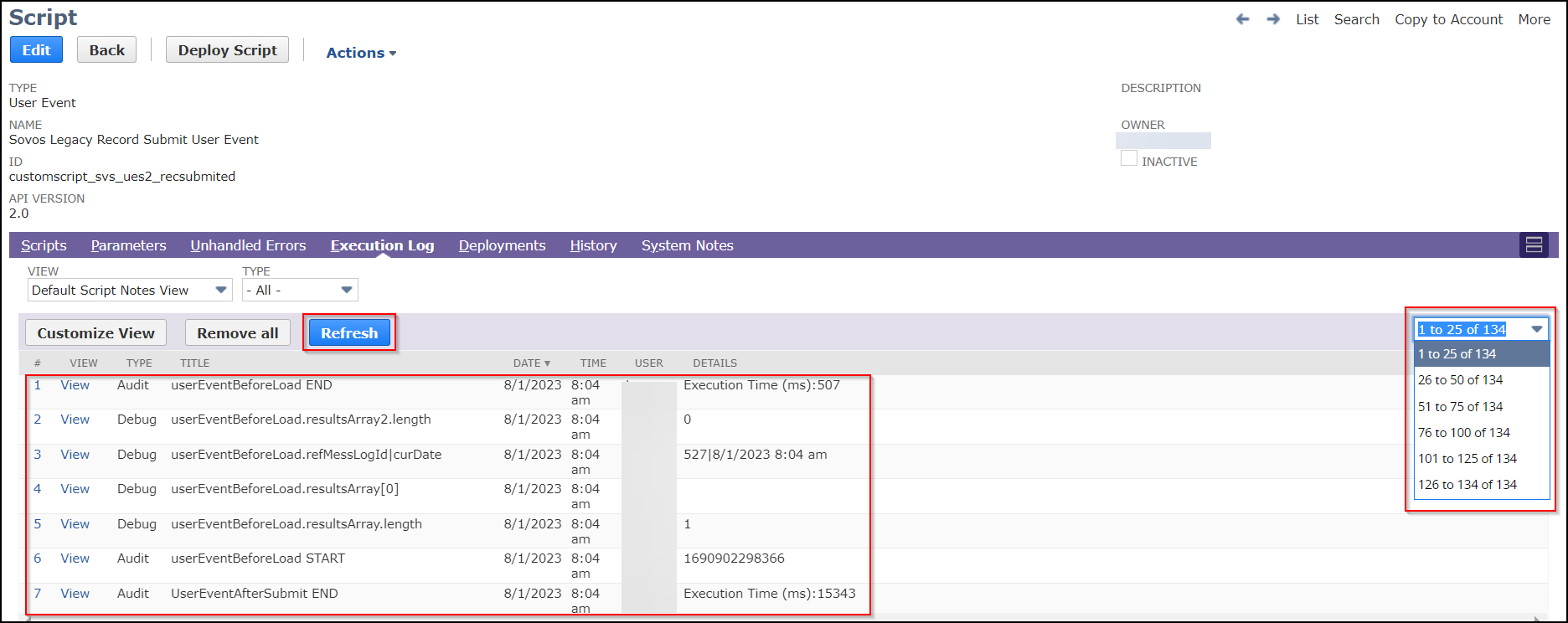Click the blue Edit button
The height and width of the screenshot is (623, 1568).
(x=36, y=50)
